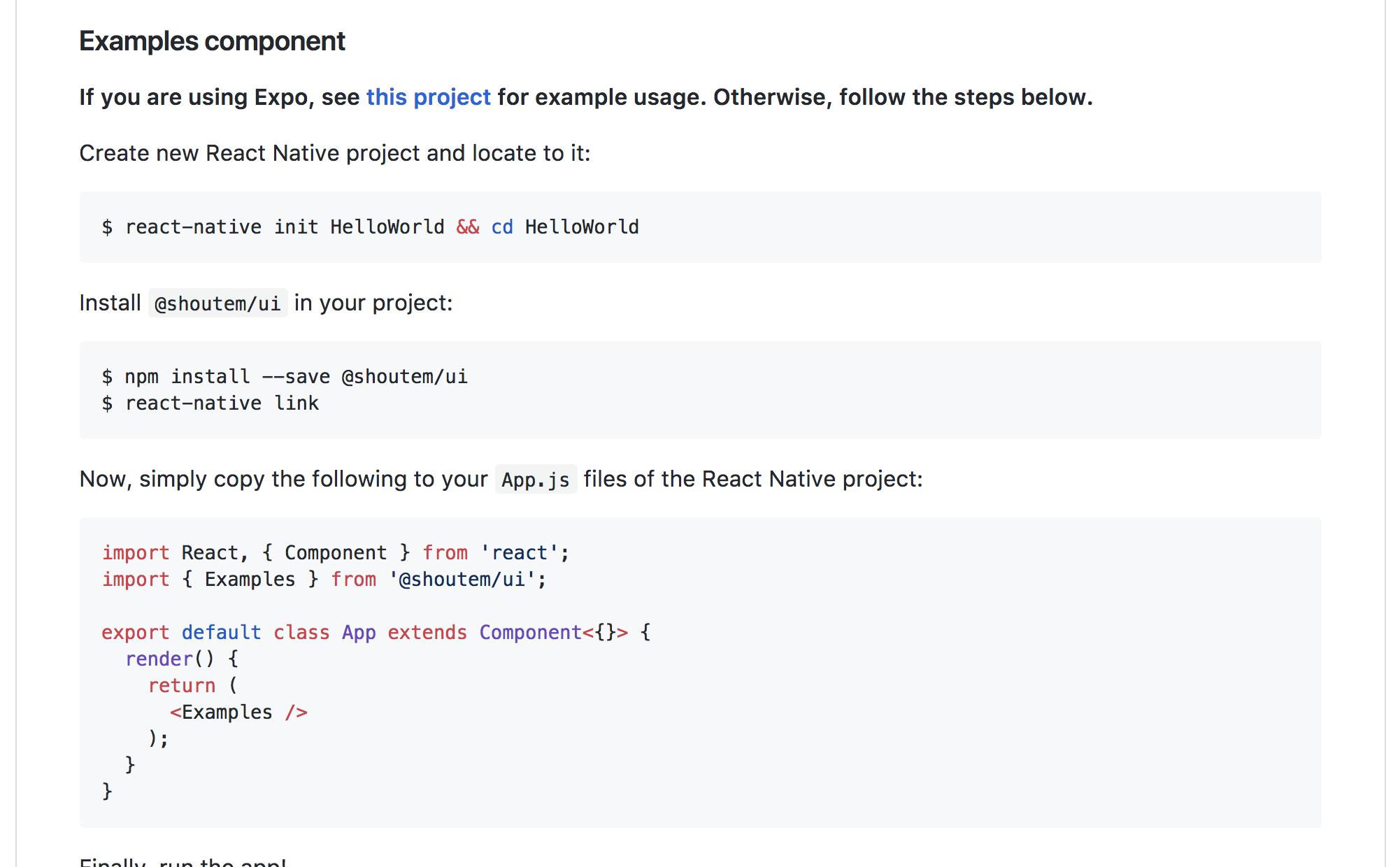Click the 'cd' keyword in first code block
The image size is (1400, 867).
(502, 227)
